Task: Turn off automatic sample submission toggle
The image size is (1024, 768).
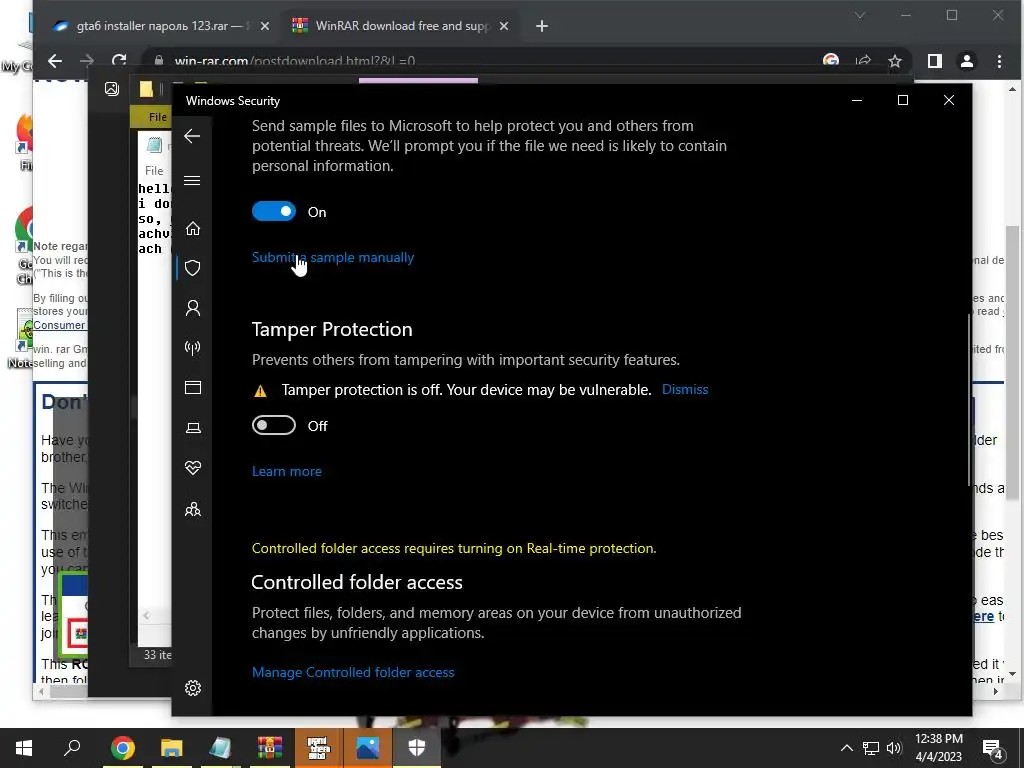Action: click(x=274, y=212)
